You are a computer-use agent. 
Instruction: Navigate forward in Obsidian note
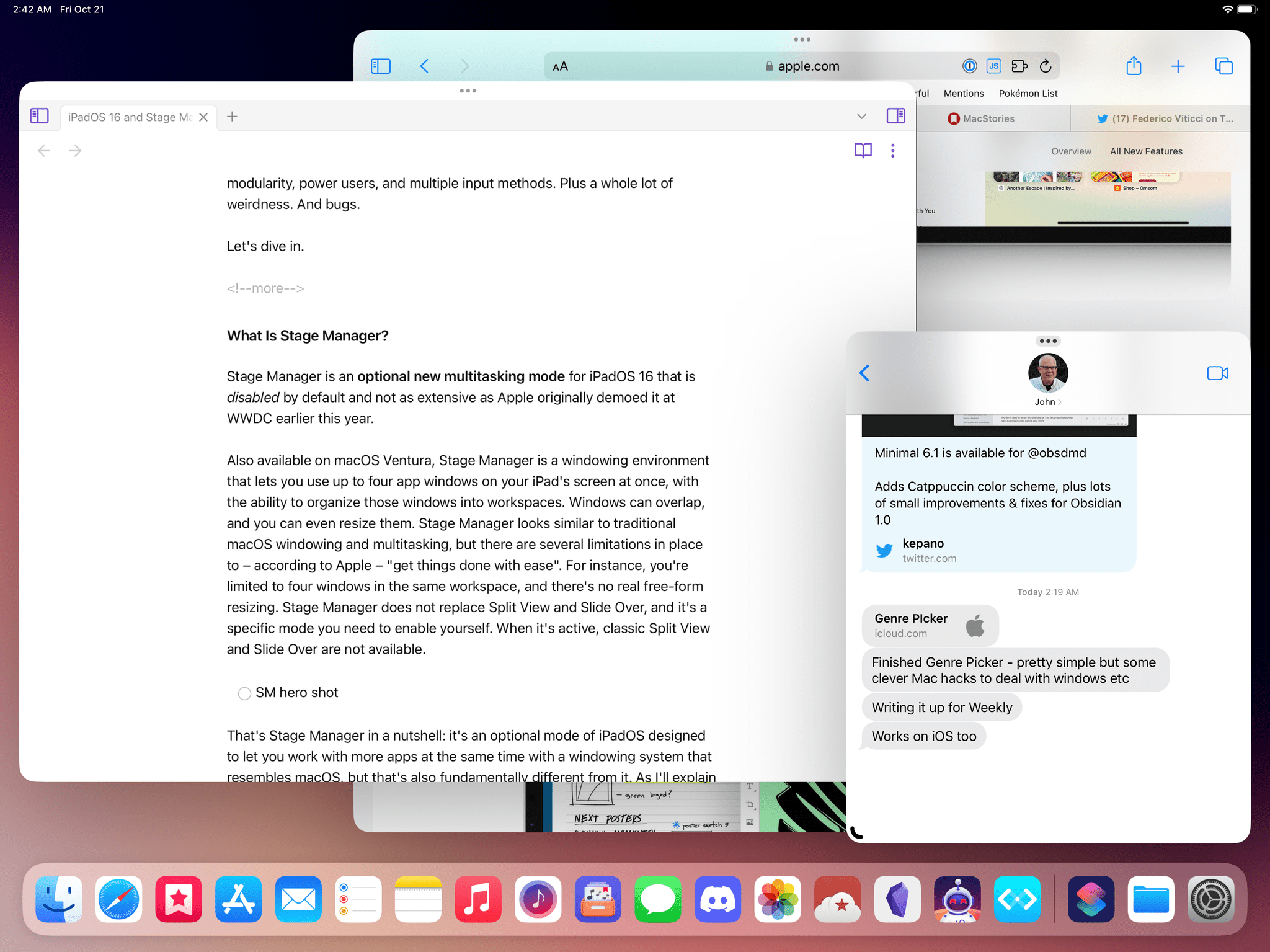(x=75, y=151)
